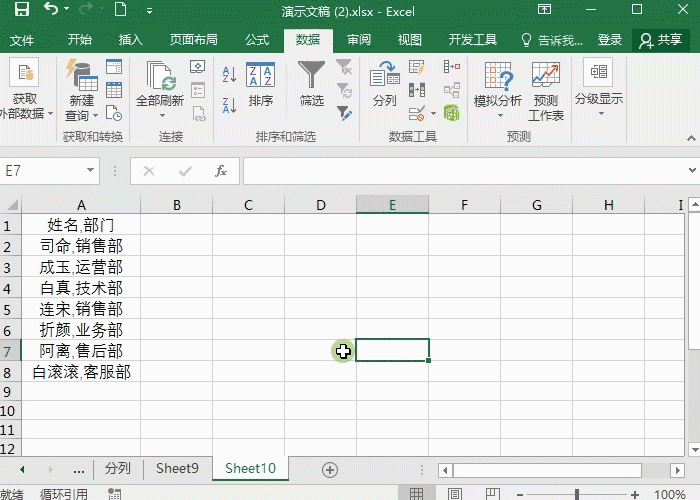Click the Flash Fill icon
700x500 pixels.
[417, 67]
